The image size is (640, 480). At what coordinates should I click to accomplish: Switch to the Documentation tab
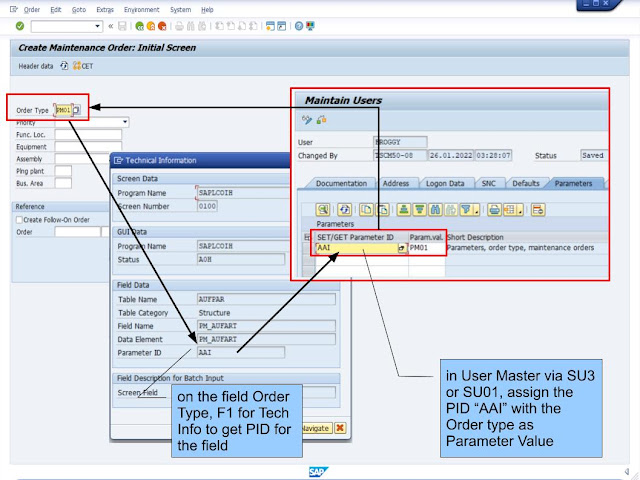tap(341, 183)
